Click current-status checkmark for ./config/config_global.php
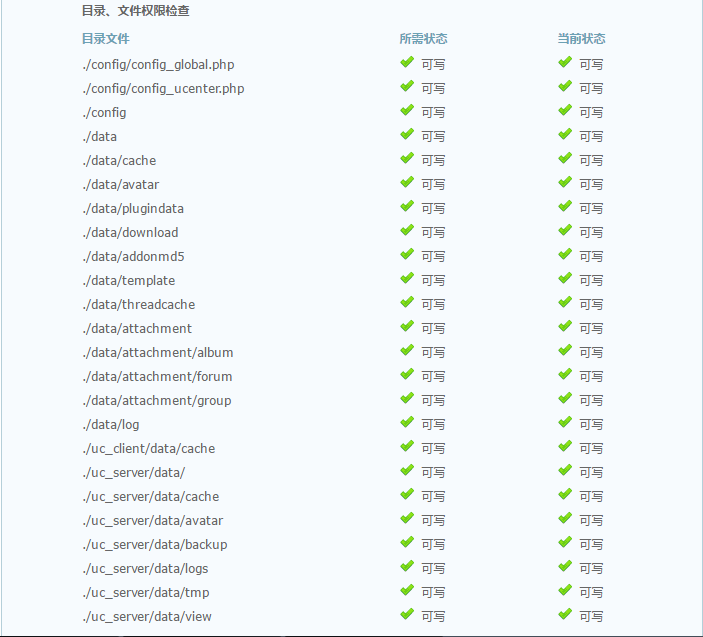 tap(565, 62)
